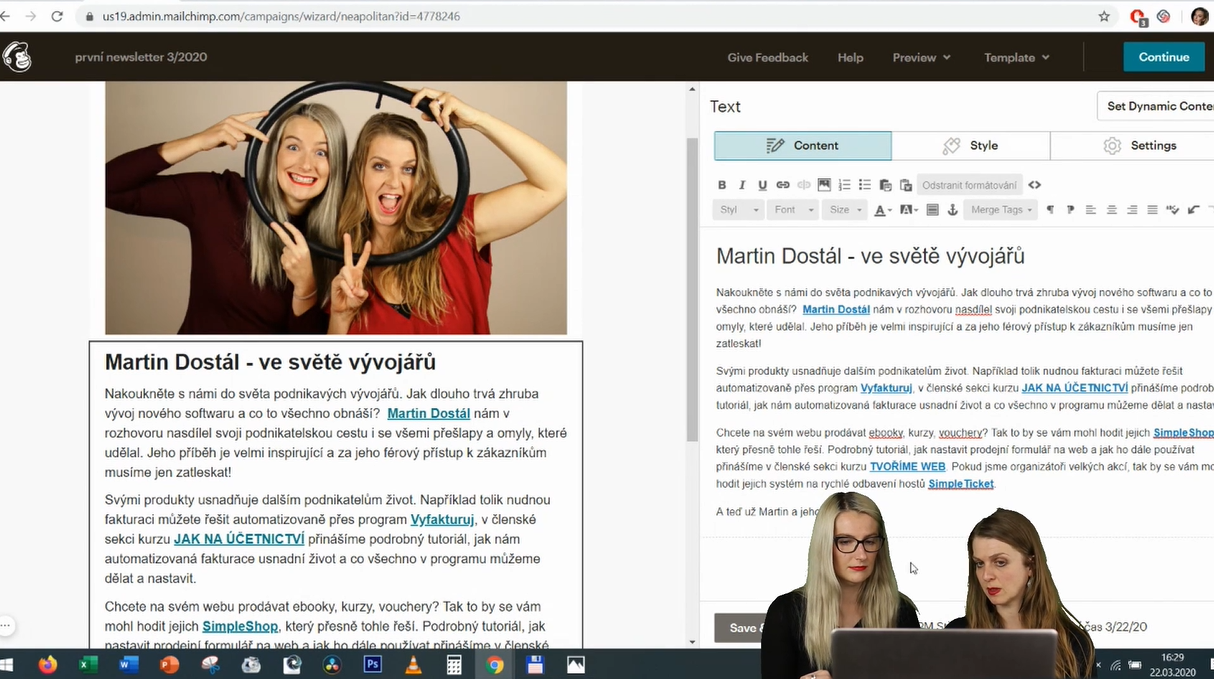
Task: Open Firefox from the taskbar
Action: [x=48, y=664]
